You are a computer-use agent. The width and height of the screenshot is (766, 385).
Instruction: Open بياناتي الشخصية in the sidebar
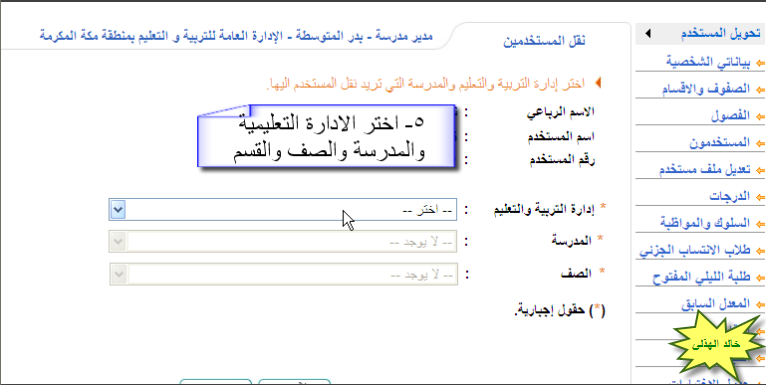click(709, 62)
